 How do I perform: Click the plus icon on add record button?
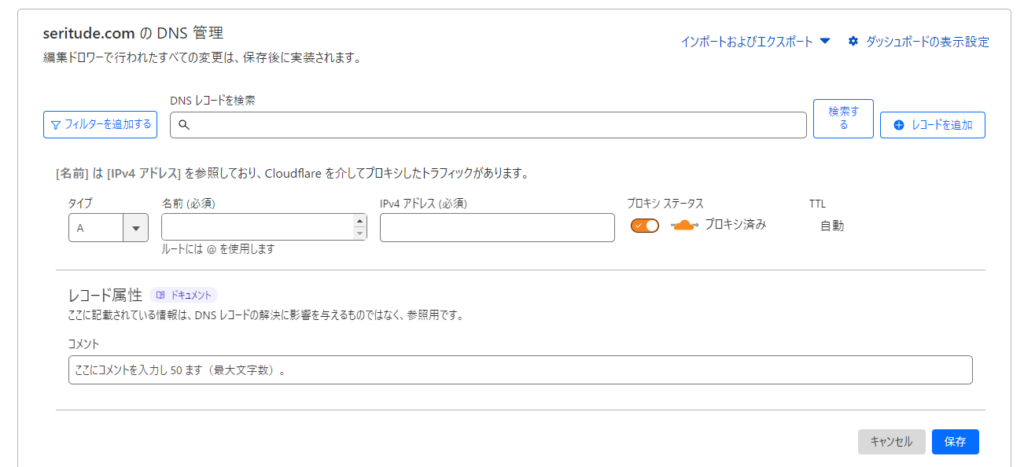899,125
